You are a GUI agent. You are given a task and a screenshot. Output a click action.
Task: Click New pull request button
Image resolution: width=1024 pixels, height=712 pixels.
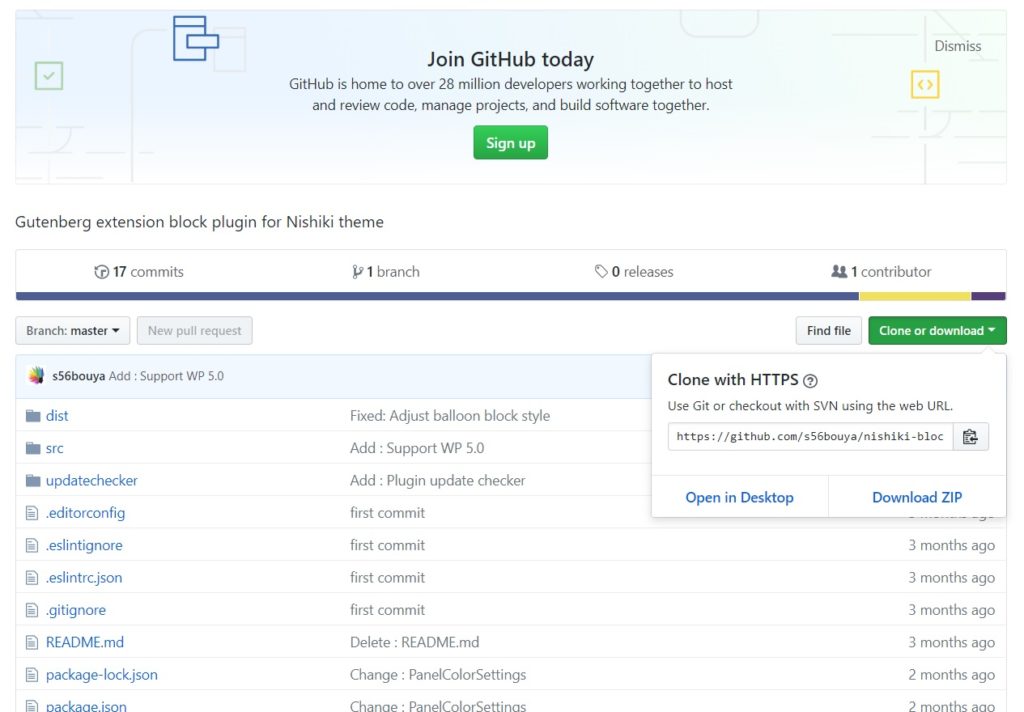[195, 331]
